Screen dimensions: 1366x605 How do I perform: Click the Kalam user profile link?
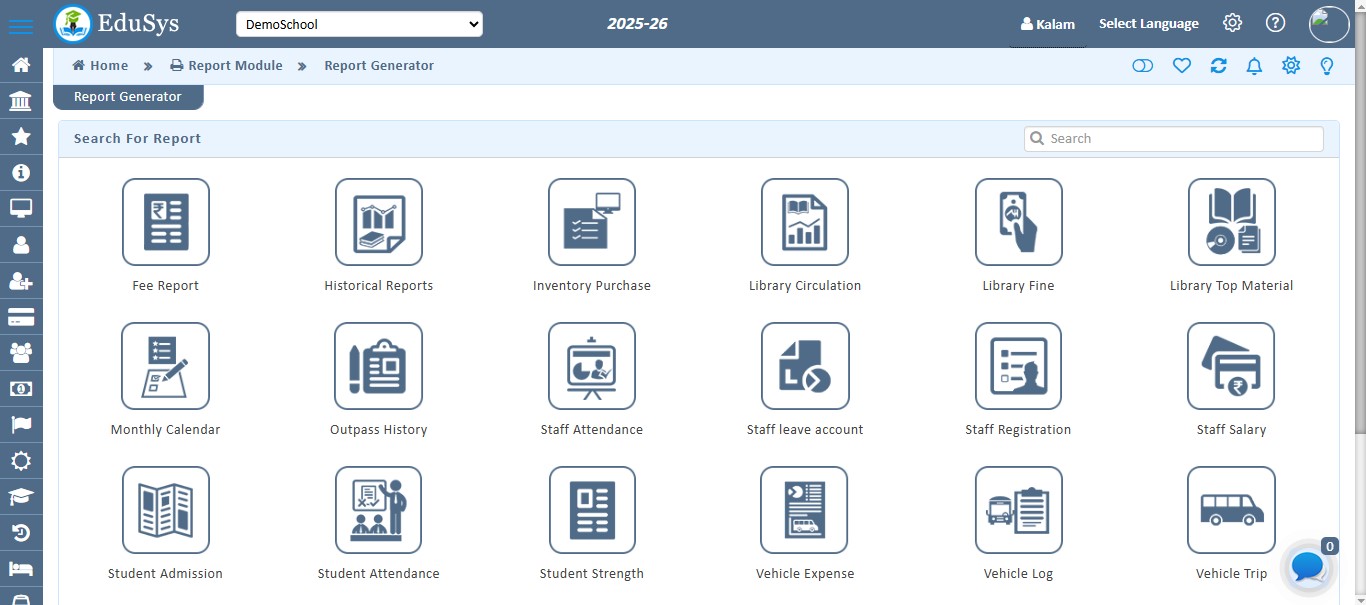point(1047,23)
